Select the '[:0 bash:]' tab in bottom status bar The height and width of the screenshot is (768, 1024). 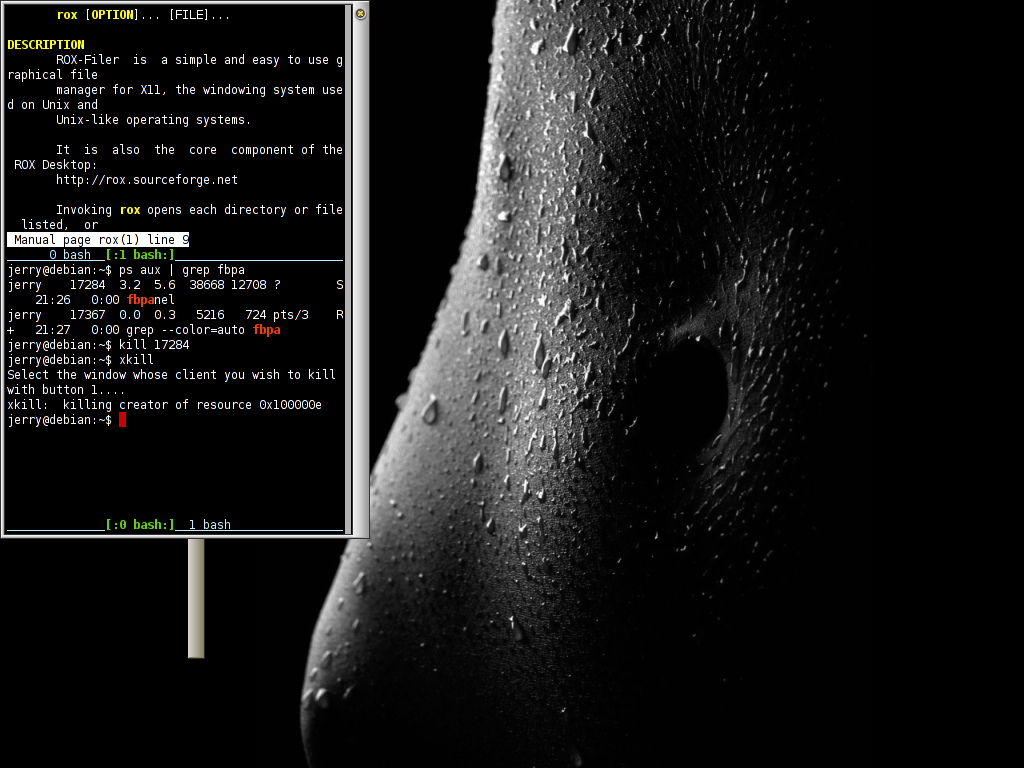pos(140,524)
